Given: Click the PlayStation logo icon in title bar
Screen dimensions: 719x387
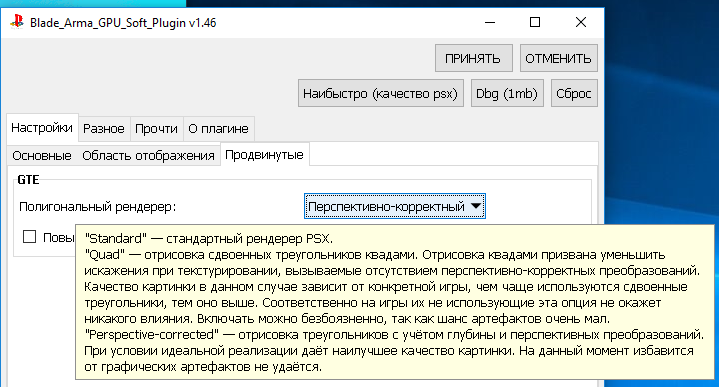Looking at the screenshot, I should tap(17, 22).
